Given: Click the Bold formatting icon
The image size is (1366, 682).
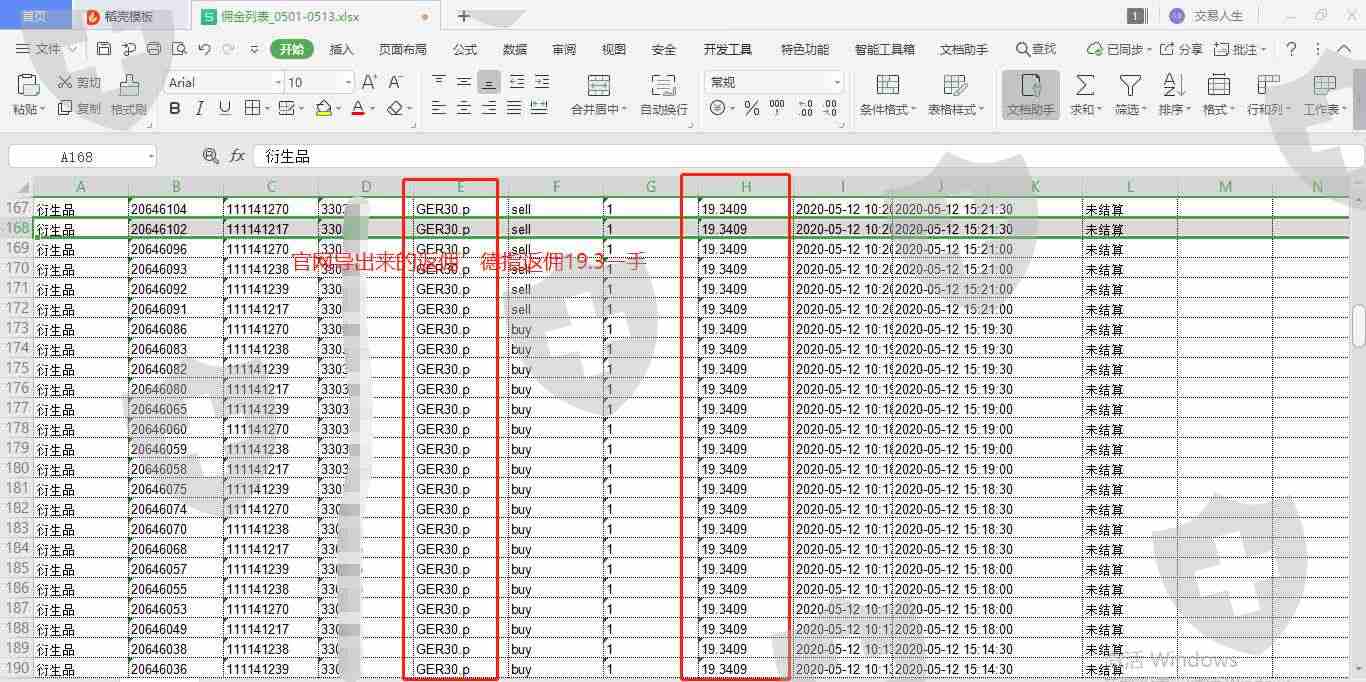Looking at the screenshot, I should click(175, 108).
